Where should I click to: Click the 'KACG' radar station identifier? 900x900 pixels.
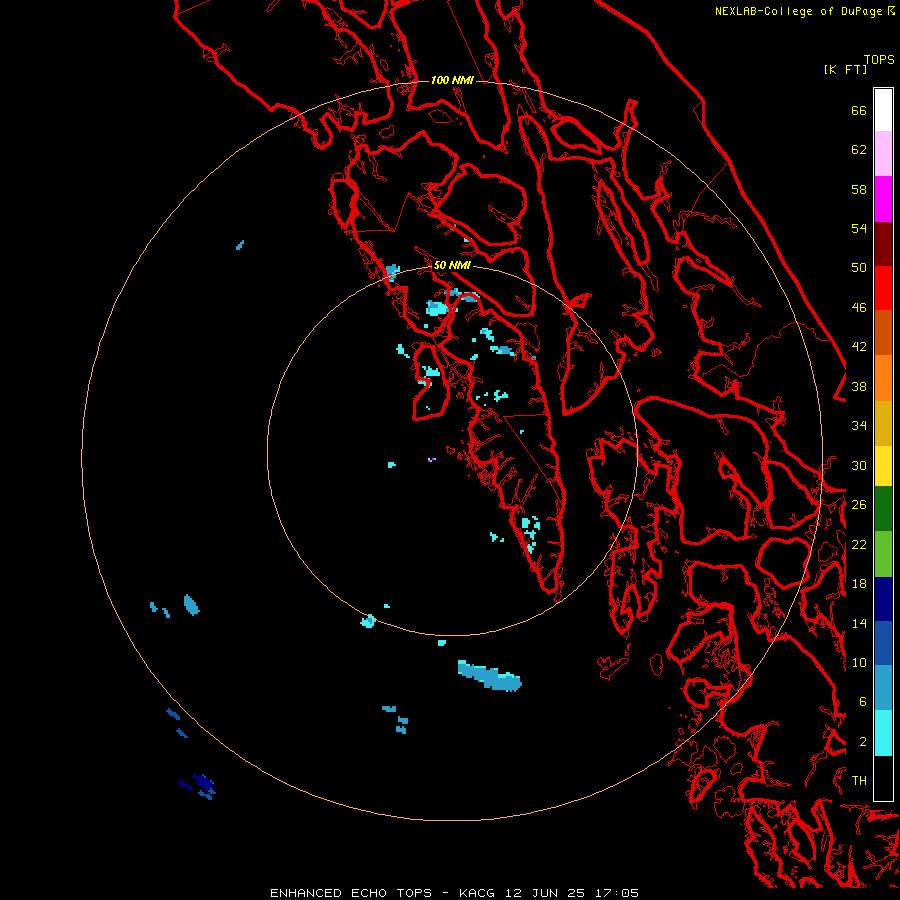pos(478,893)
